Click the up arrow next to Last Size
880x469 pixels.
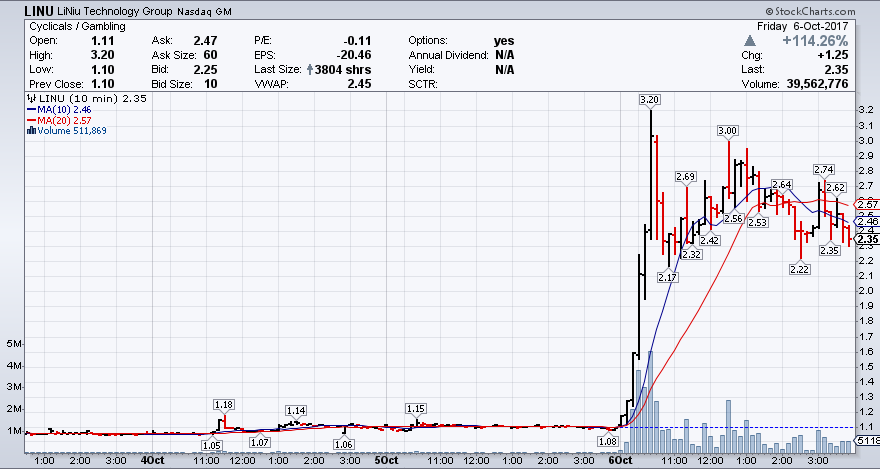click(310, 69)
